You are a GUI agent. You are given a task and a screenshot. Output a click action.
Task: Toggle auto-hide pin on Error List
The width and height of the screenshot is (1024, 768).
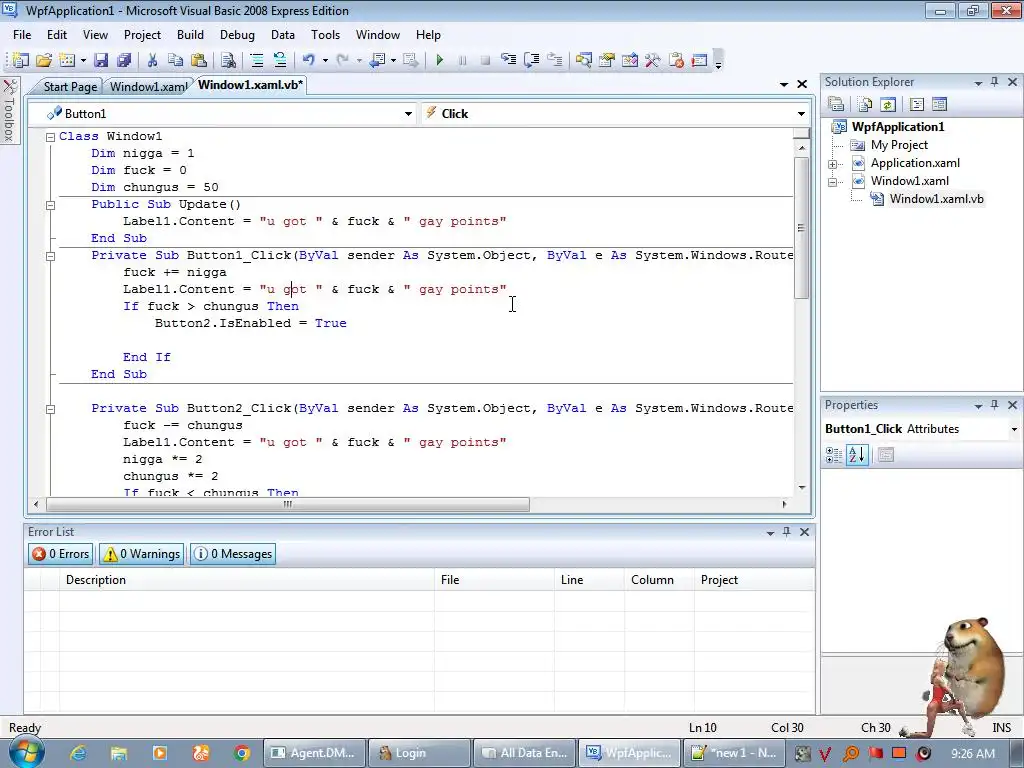[x=787, y=532]
